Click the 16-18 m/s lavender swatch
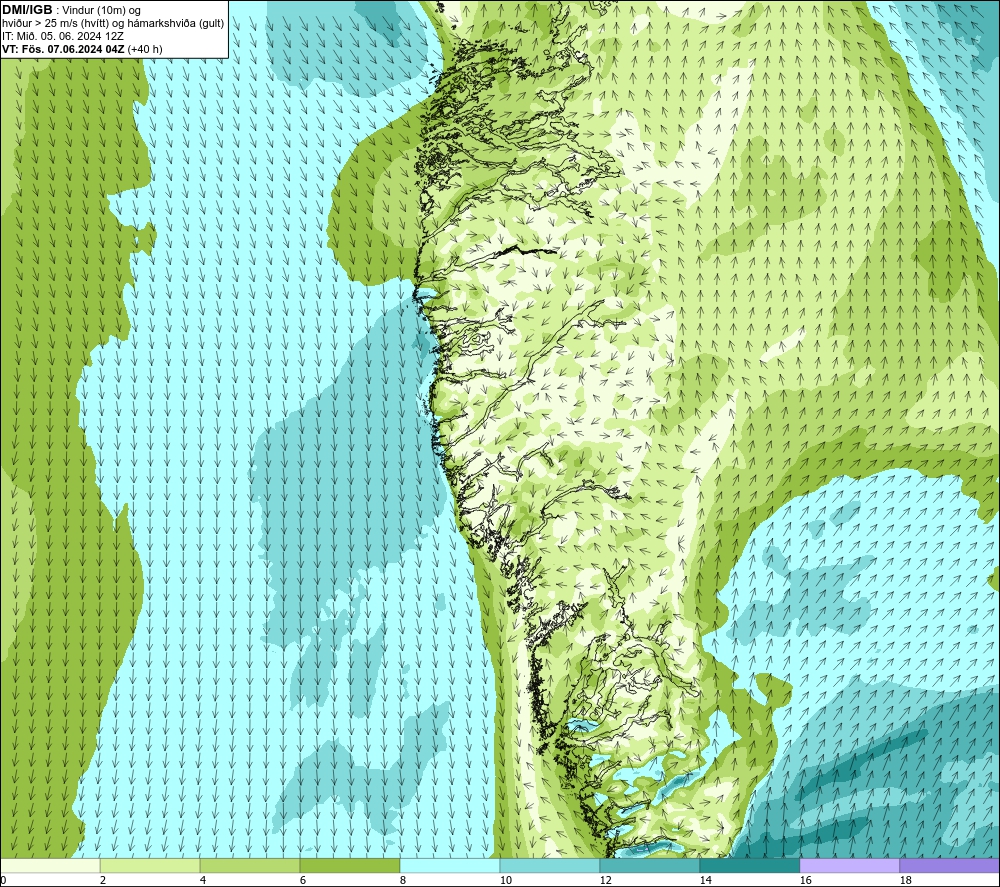The image size is (1000, 887). (849, 865)
